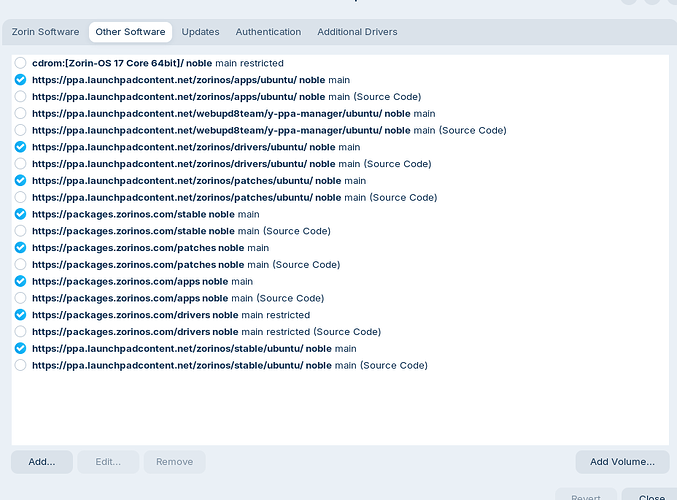Enable ppa zorinos/patches/ubuntu Source Code checkbox
The image size is (677, 500).
click(20, 197)
